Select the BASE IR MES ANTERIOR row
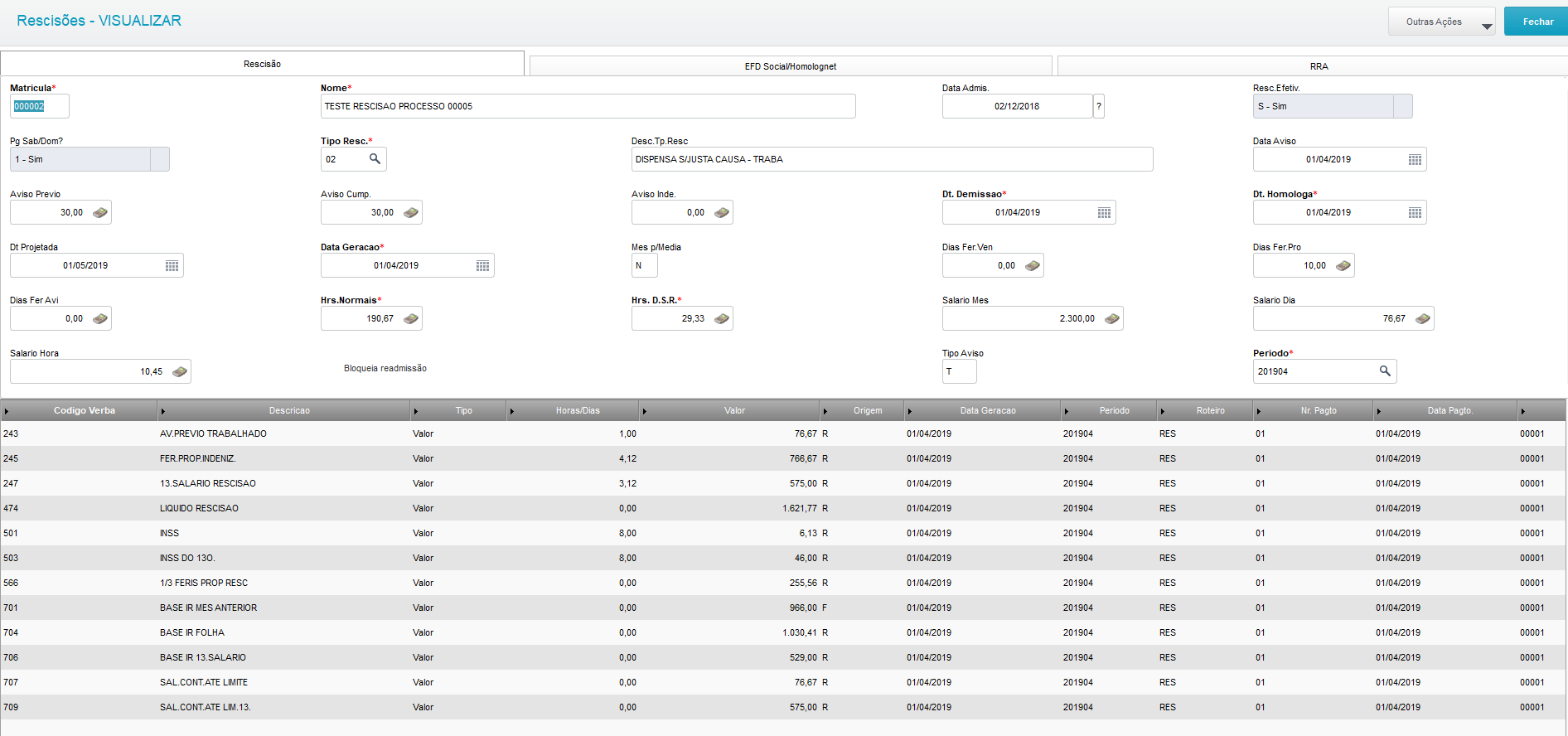This screenshot has width=1568, height=736. (x=783, y=608)
